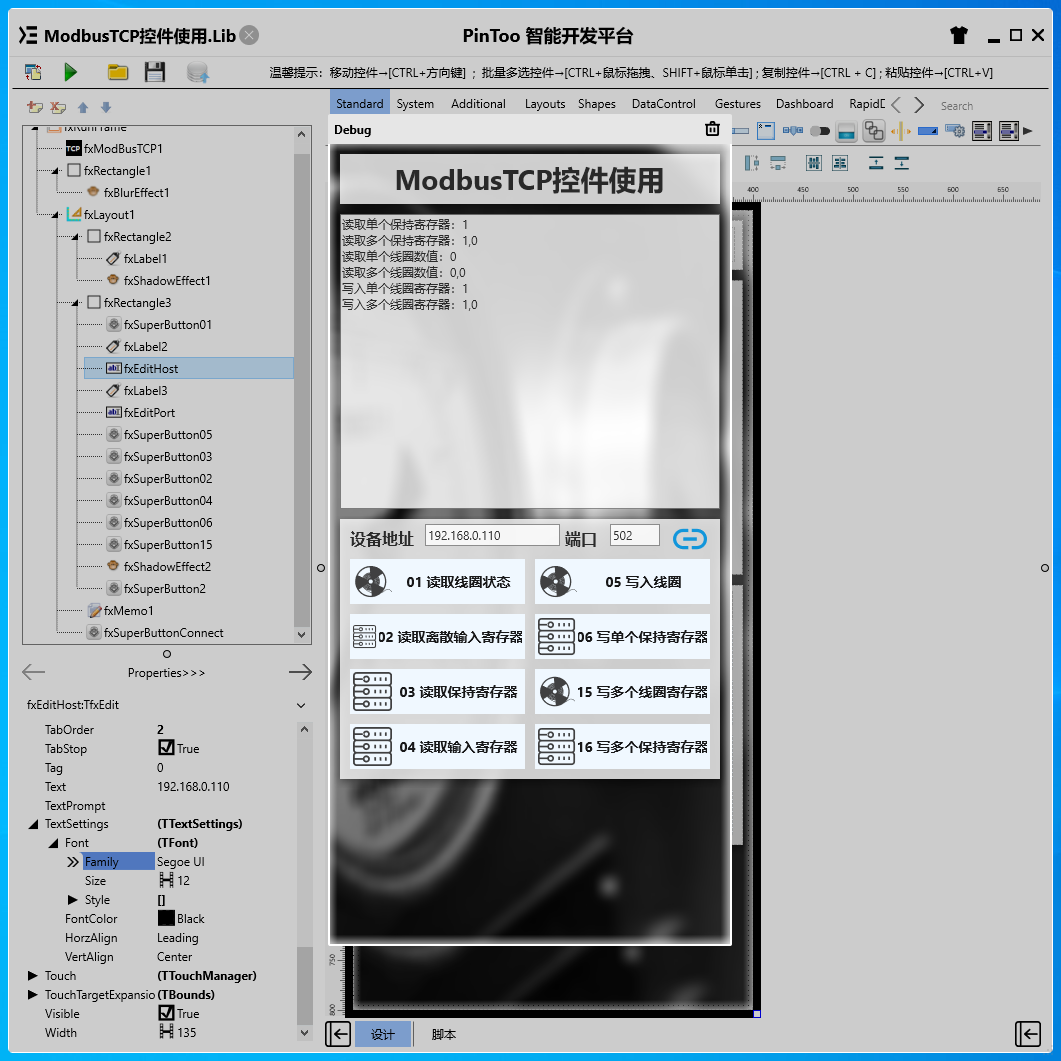Click the Black FontColor swatch

click(x=166, y=918)
